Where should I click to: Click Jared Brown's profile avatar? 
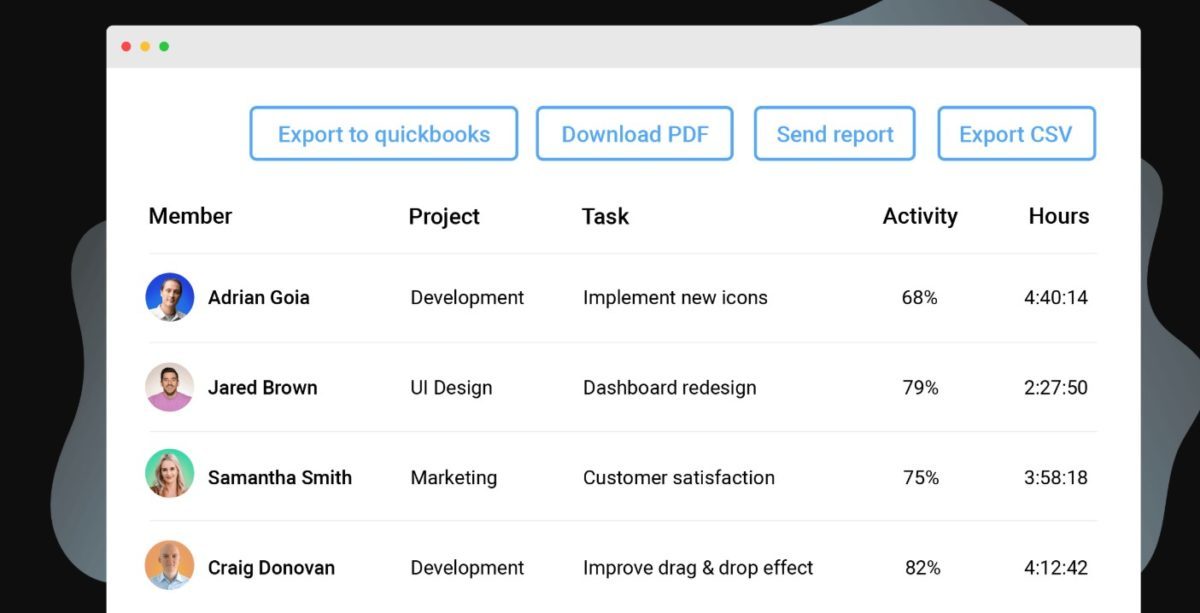170,387
